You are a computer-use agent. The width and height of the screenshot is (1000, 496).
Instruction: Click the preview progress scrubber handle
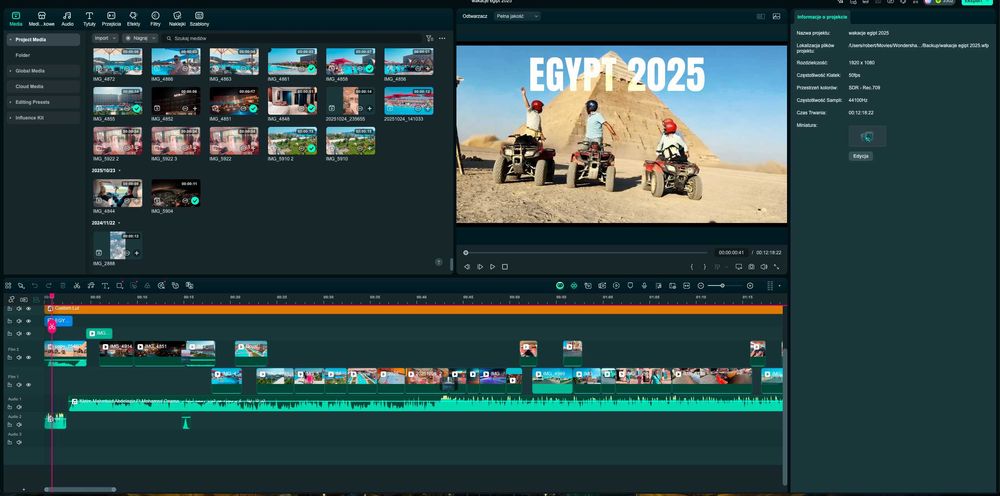coord(466,252)
